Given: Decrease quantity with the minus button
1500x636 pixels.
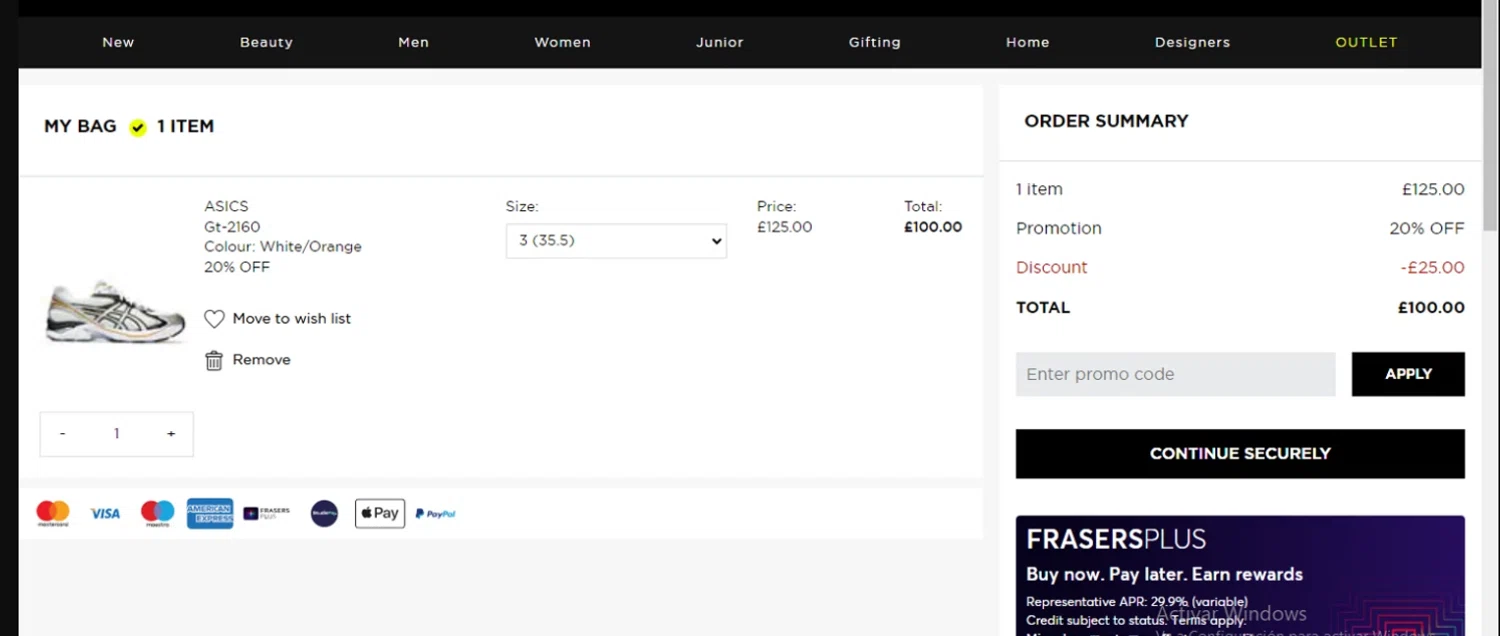Looking at the screenshot, I should pos(63,434).
